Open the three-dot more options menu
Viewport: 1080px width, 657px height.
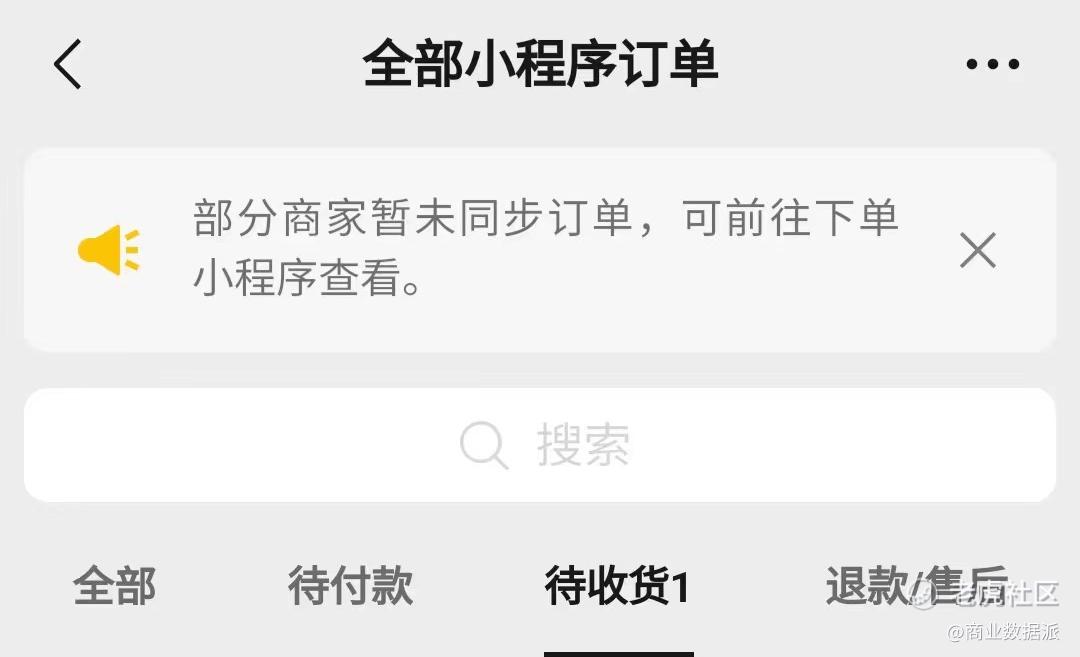[x=993, y=64]
